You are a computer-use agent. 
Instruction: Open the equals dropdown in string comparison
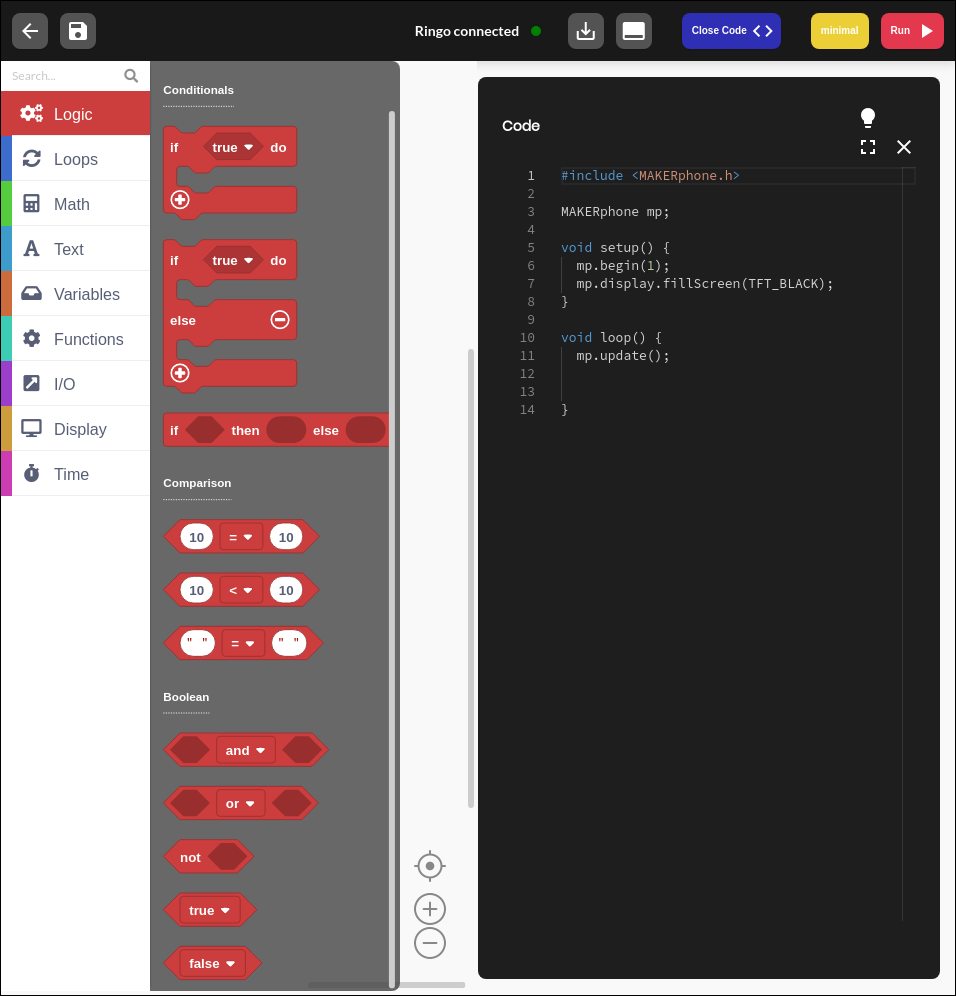click(243, 643)
